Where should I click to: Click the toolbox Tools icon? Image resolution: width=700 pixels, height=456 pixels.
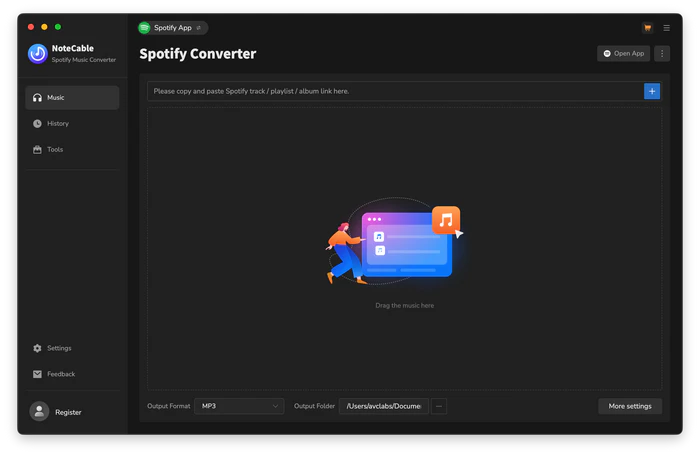pos(38,150)
